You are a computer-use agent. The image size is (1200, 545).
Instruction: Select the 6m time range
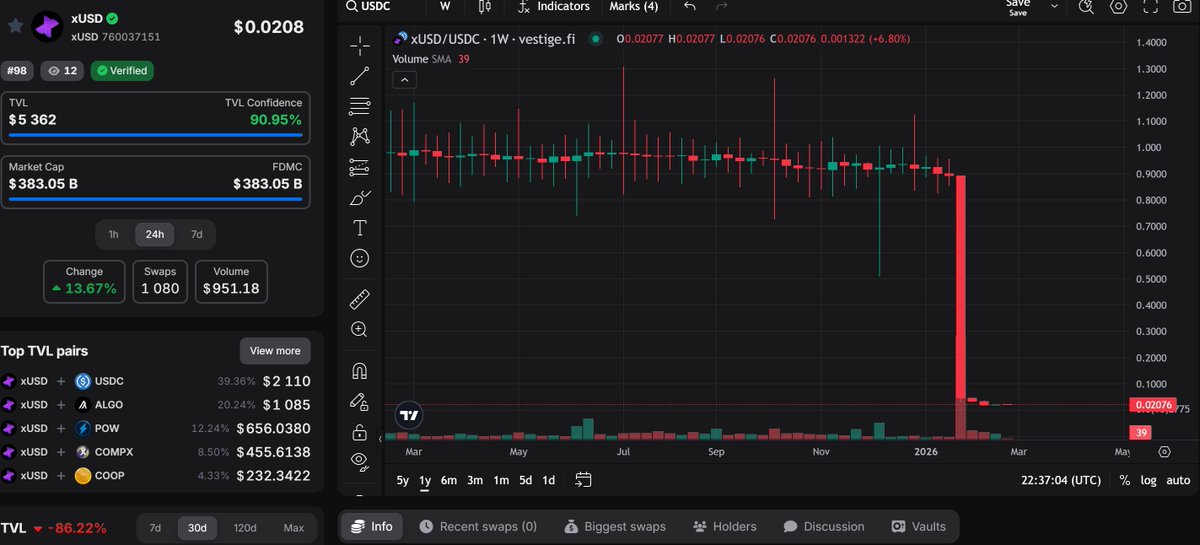pos(449,480)
